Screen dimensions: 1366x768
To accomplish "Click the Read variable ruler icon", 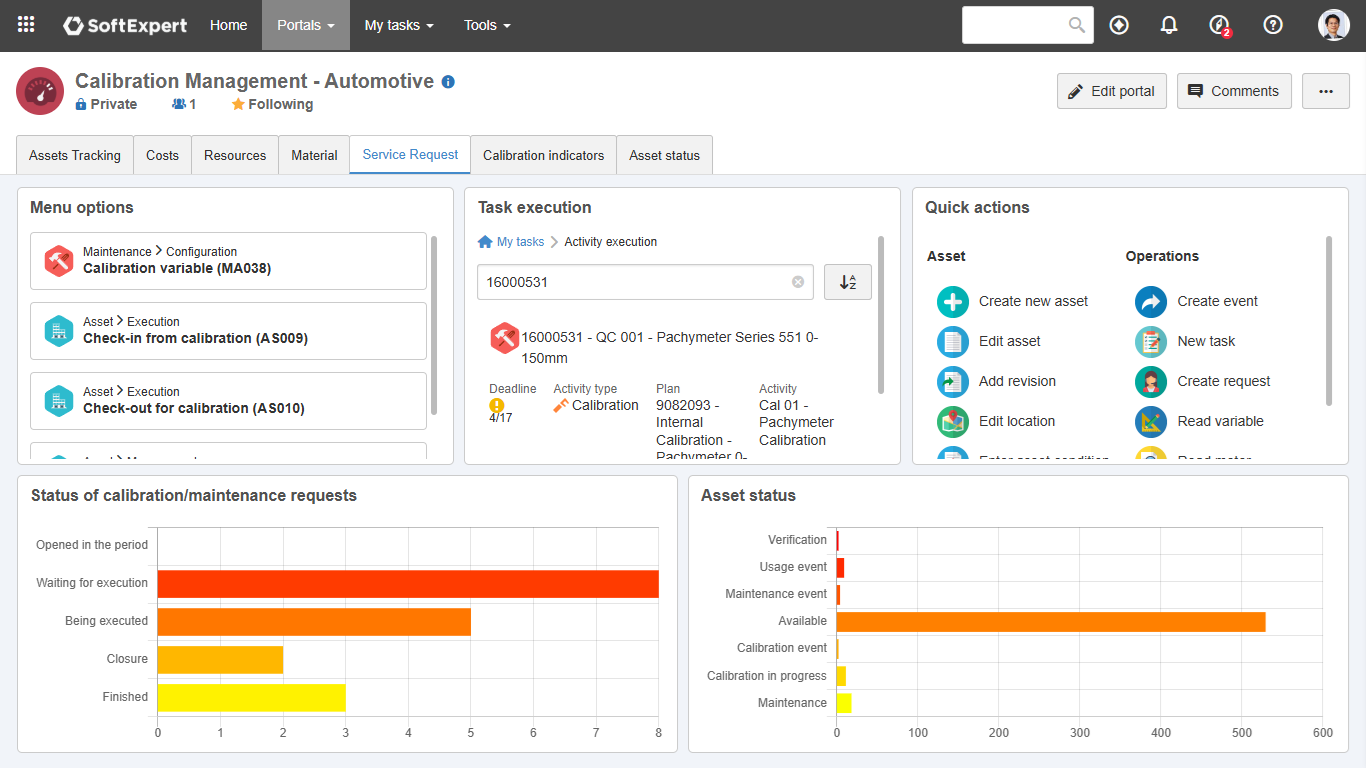I will point(1151,421).
